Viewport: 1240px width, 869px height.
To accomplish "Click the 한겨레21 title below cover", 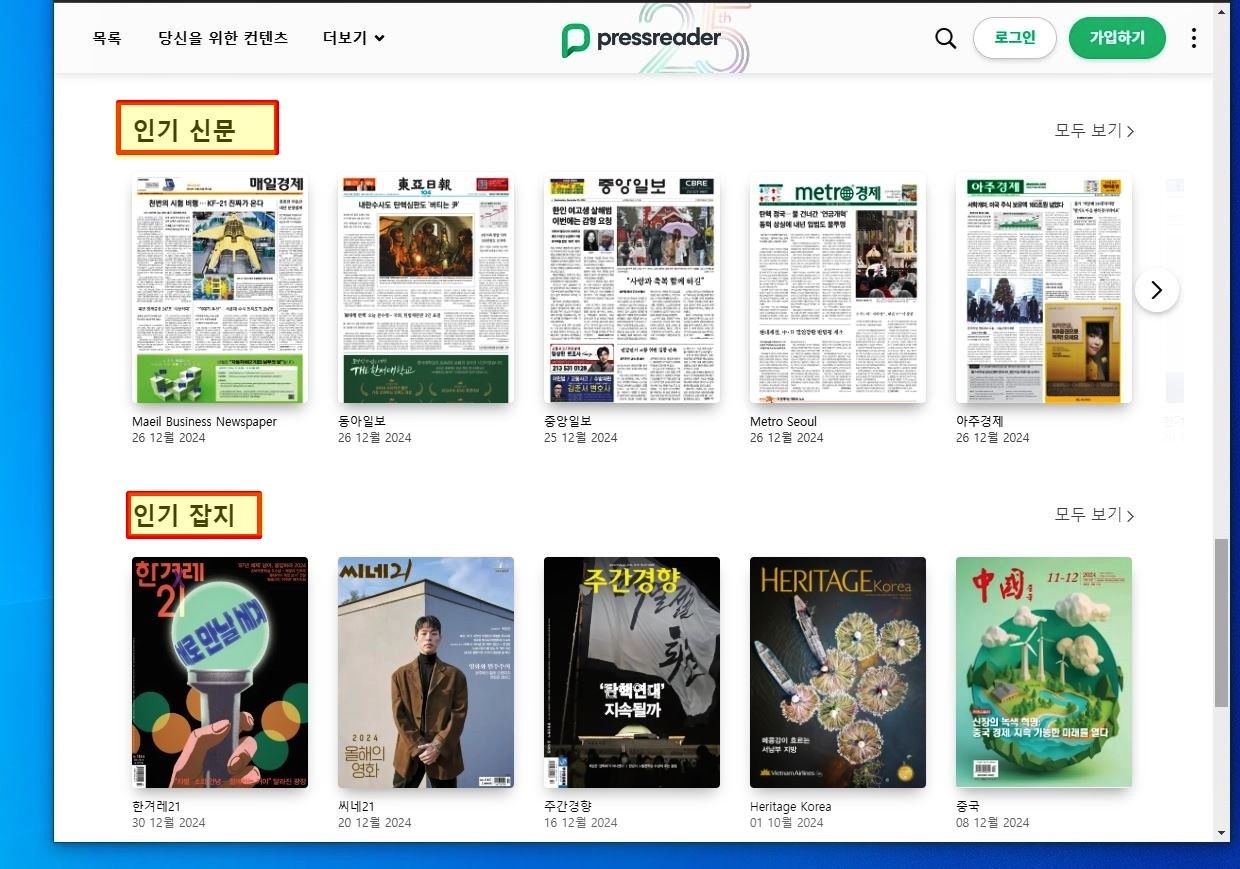I will [x=156, y=806].
